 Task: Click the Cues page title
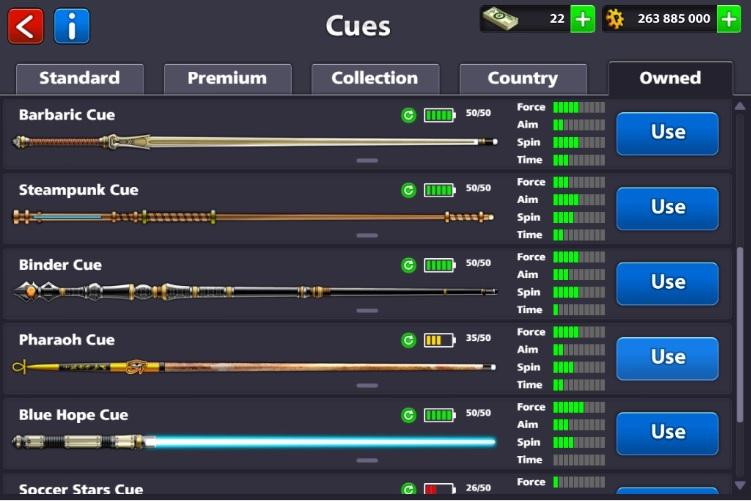[x=358, y=26]
